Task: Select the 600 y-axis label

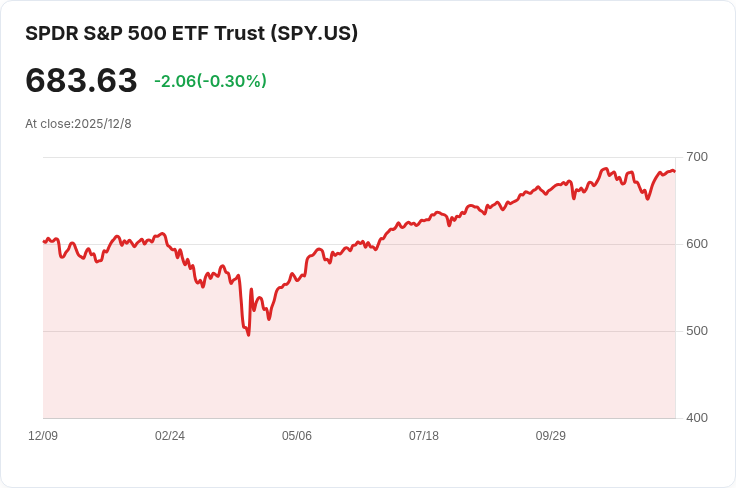Action: pos(697,244)
